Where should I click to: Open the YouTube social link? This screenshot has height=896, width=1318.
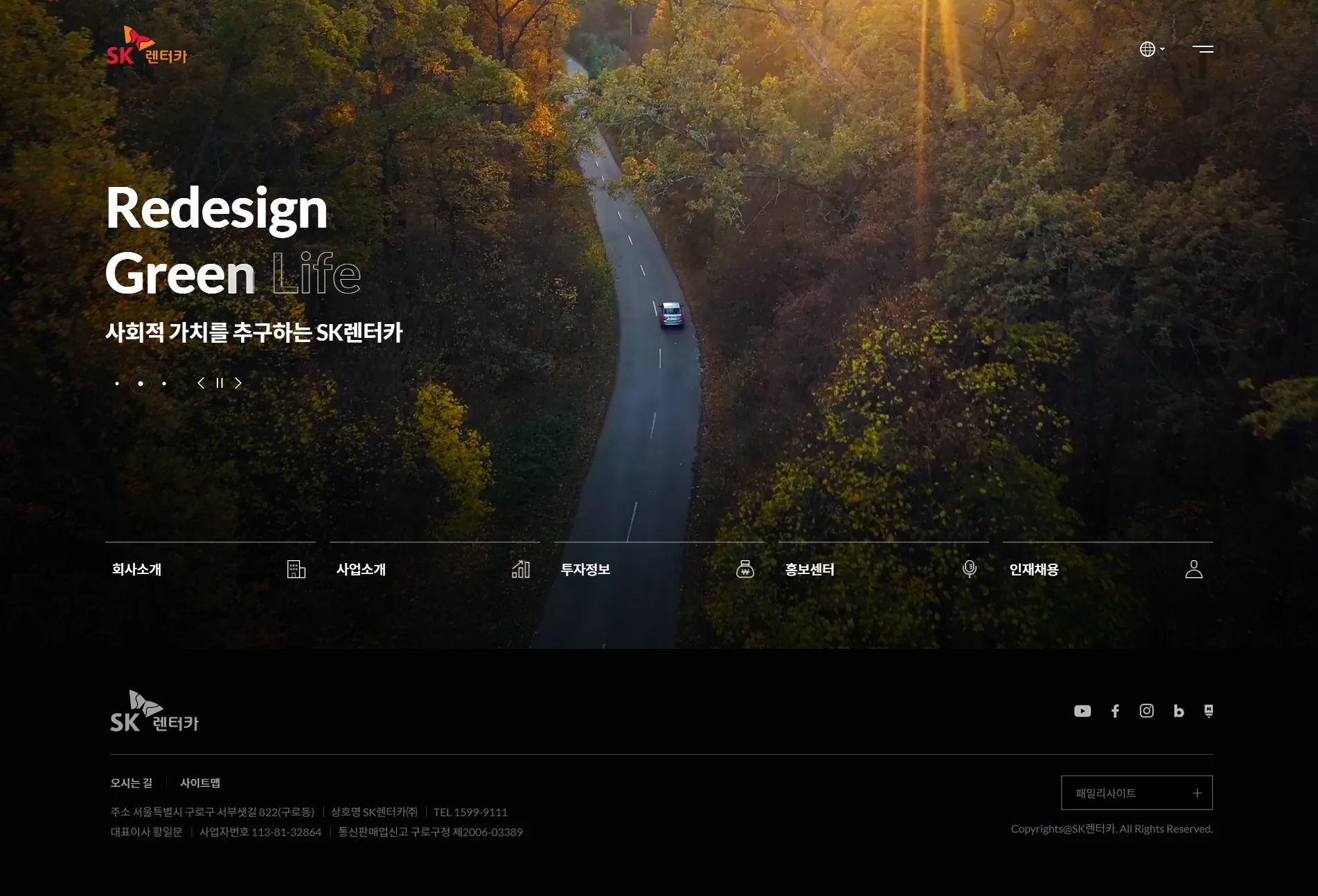tap(1083, 711)
